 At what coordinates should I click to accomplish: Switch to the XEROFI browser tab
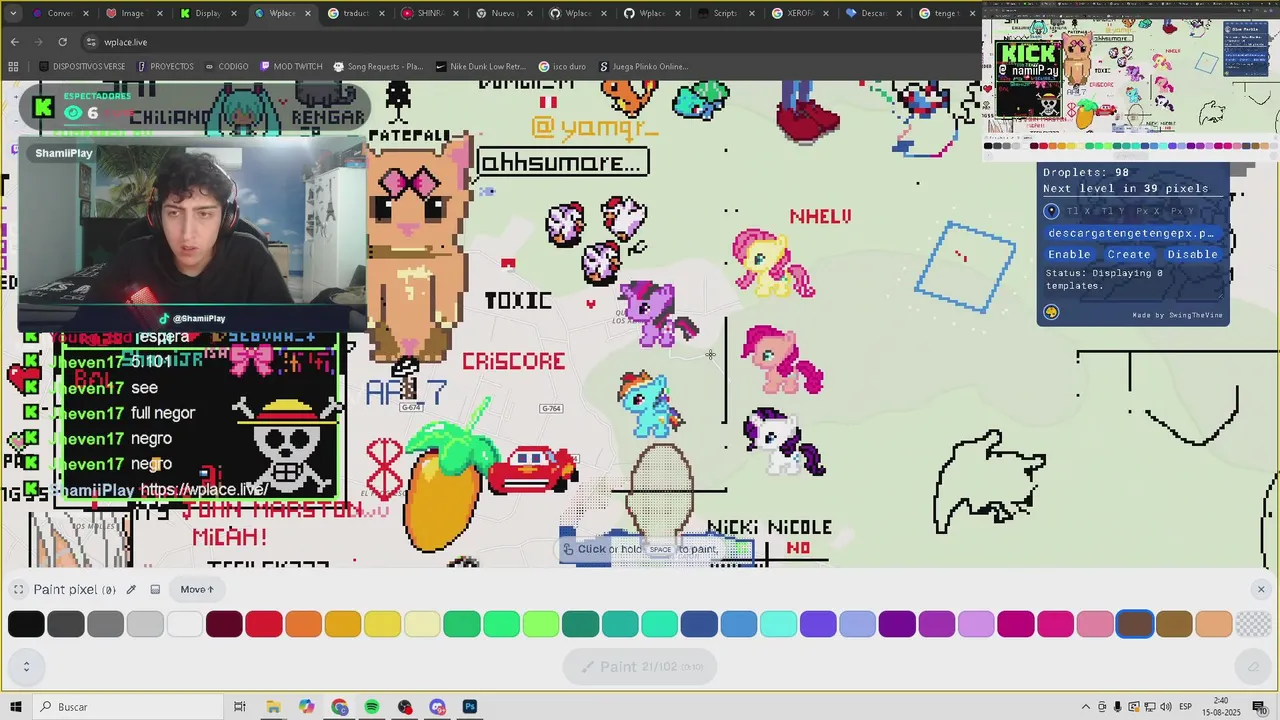tap(800, 13)
